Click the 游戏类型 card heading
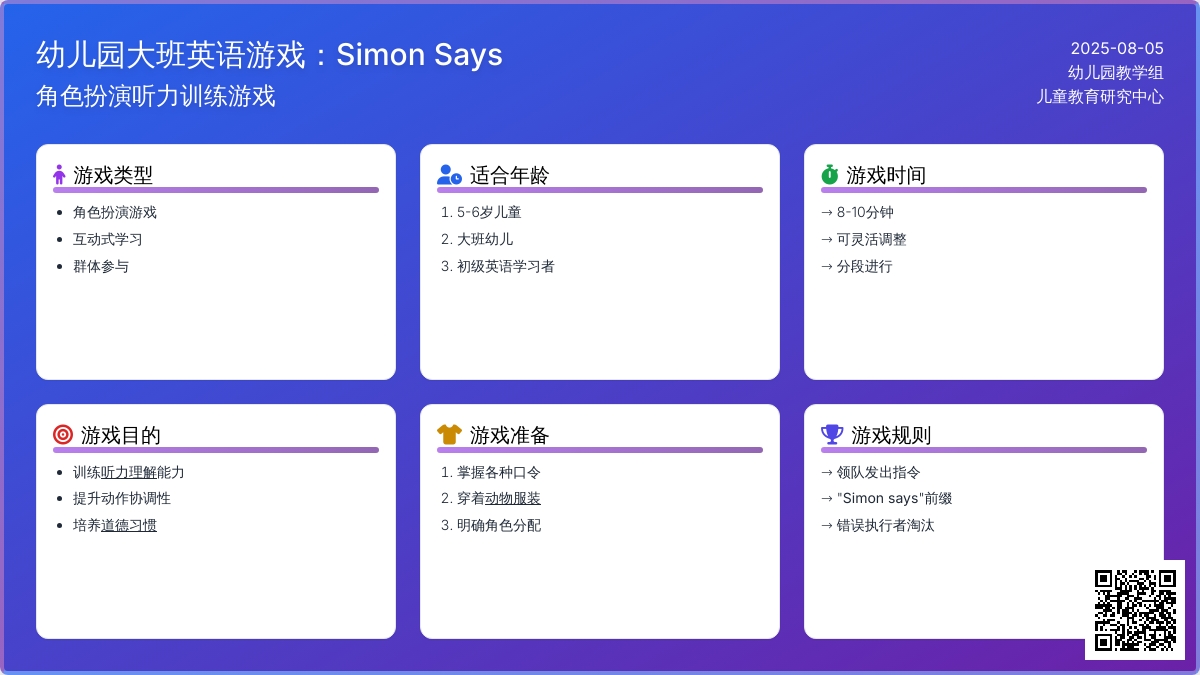Image resolution: width=1200 pixels, height=675 pixels. click(113, 175)
